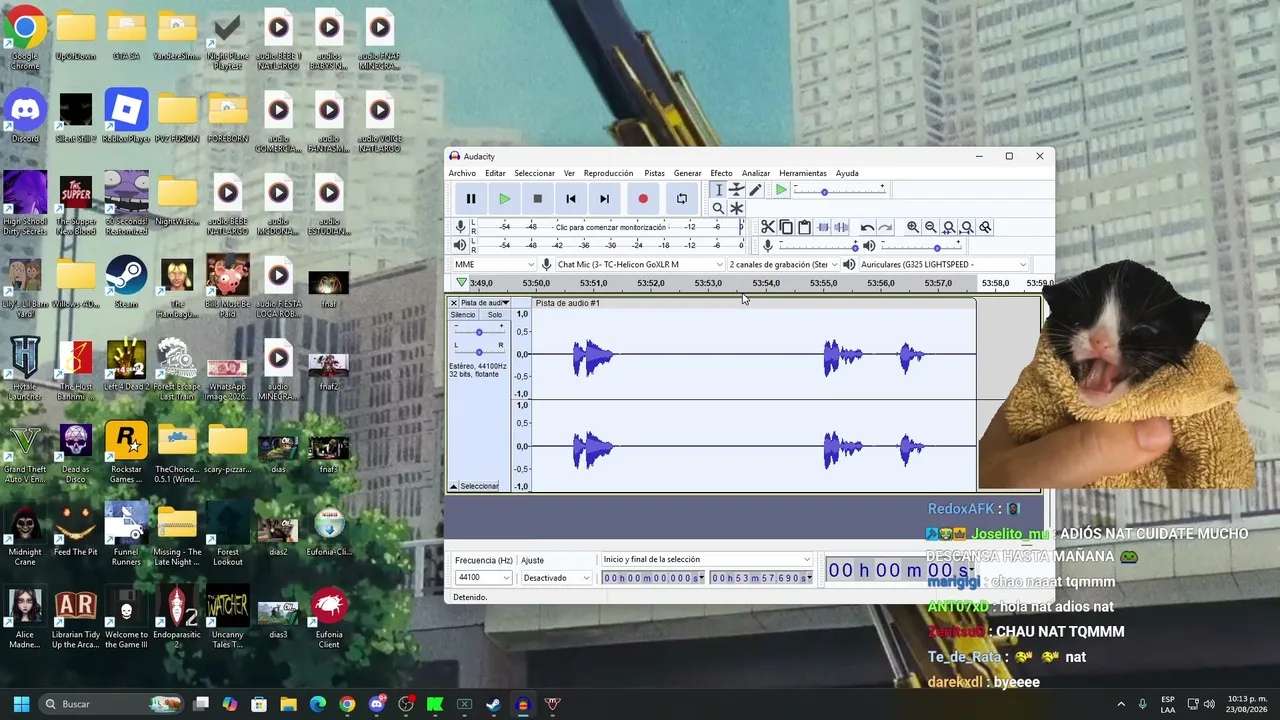1280x720 pixels.
Task: Click the playback volume slider
Action: [x=920, y=245]
